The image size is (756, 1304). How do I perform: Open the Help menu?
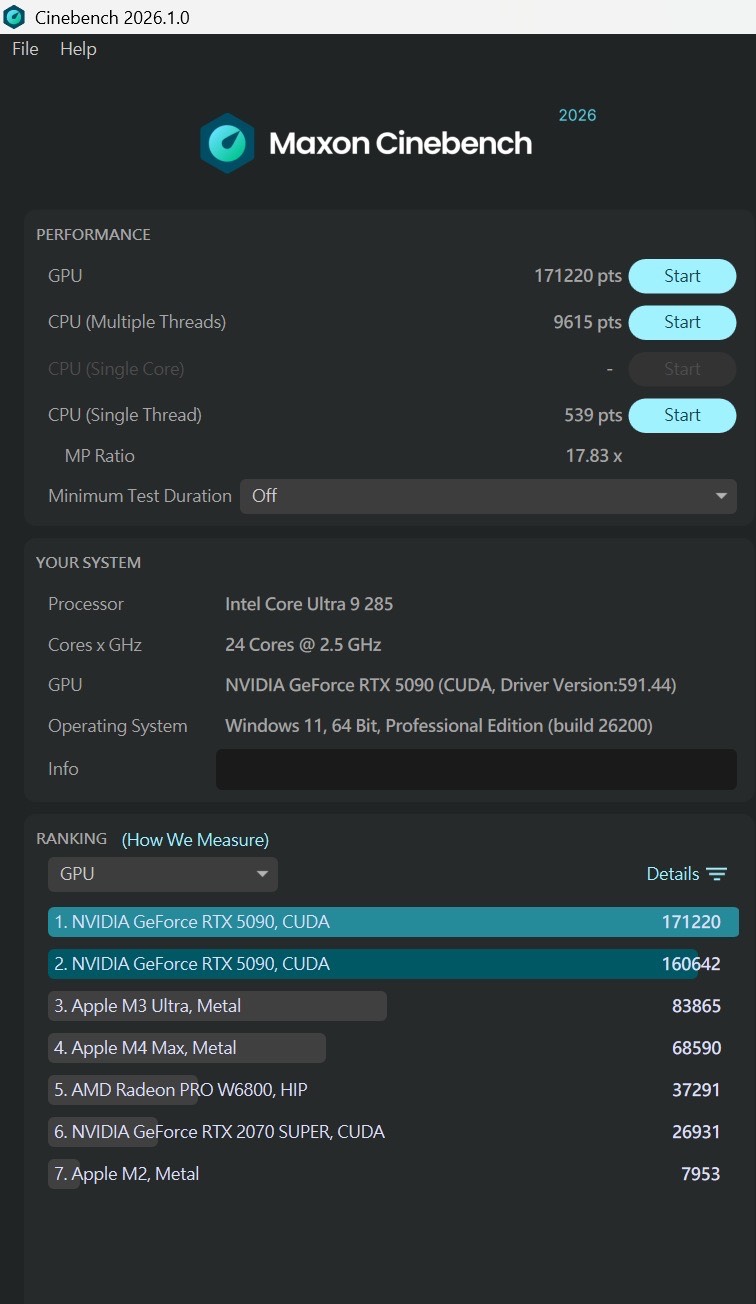tap(78, 49)
